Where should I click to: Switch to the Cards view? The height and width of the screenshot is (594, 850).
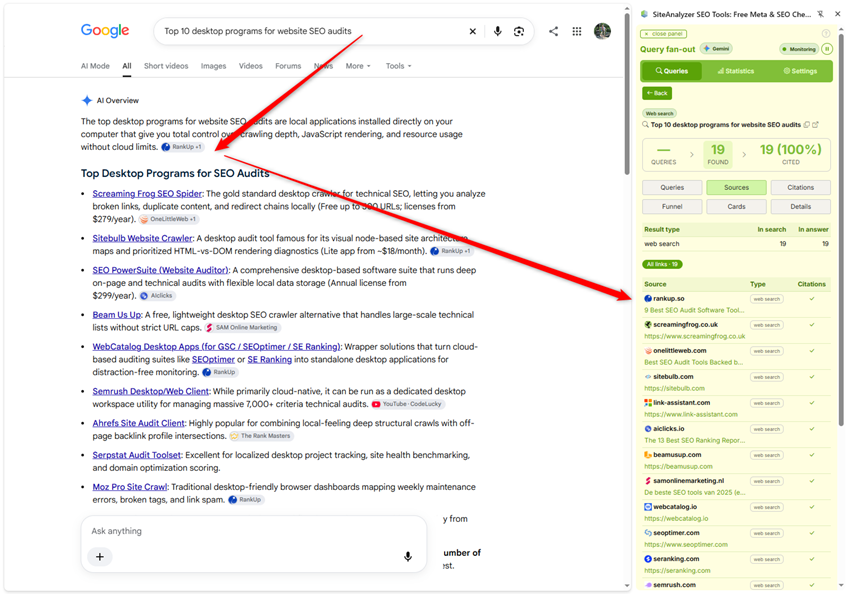(736, 206)
